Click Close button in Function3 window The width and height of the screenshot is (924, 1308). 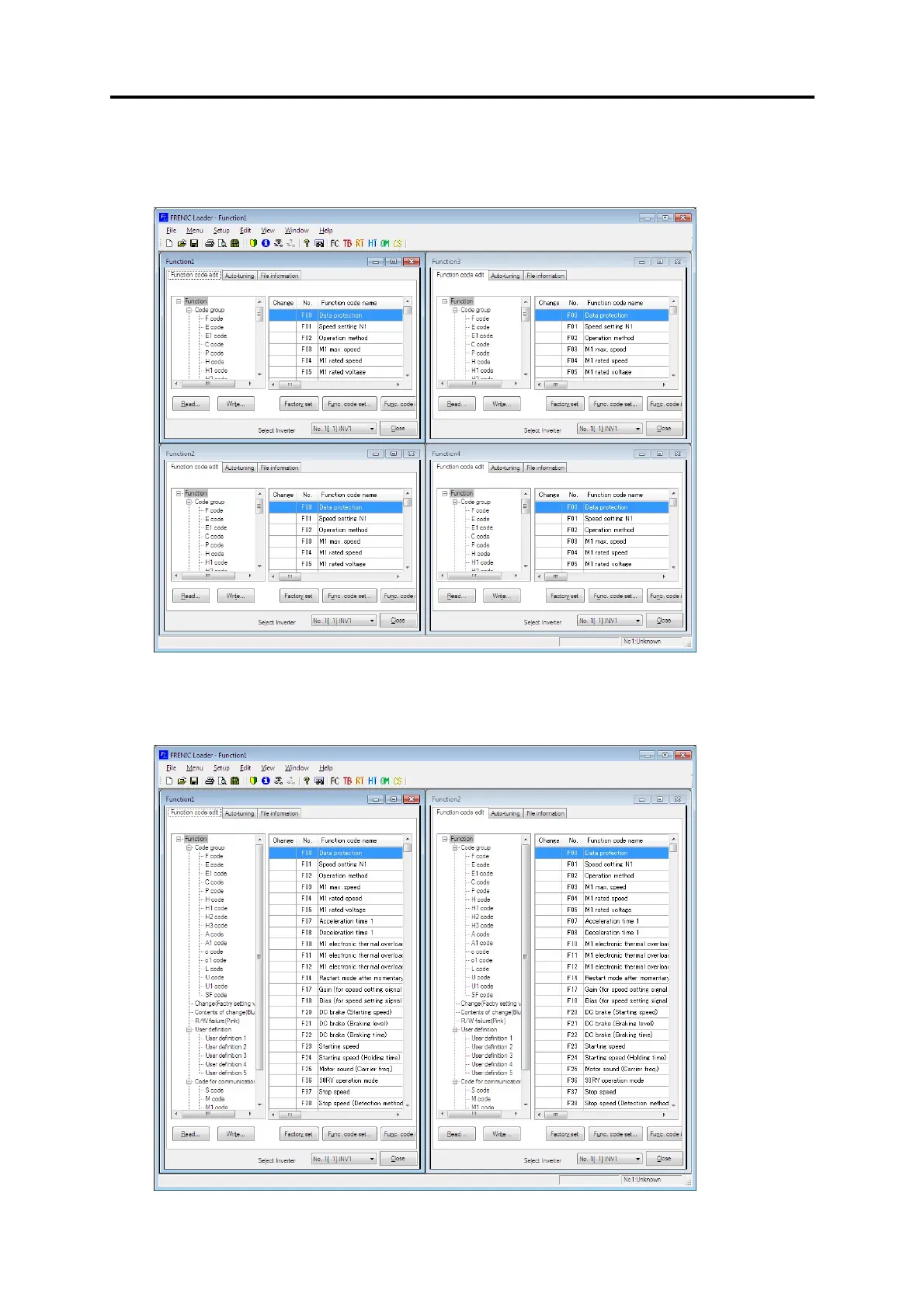[664, 429]
